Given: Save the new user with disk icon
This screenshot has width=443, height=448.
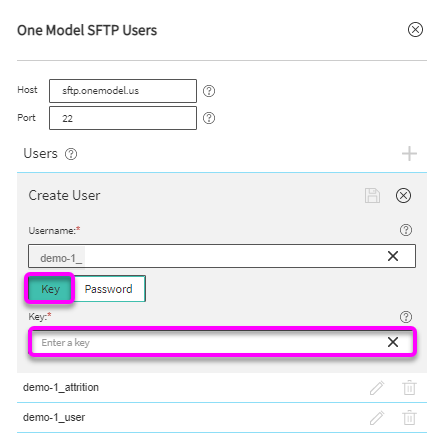Looking at the screenshot, I should 372,195.
